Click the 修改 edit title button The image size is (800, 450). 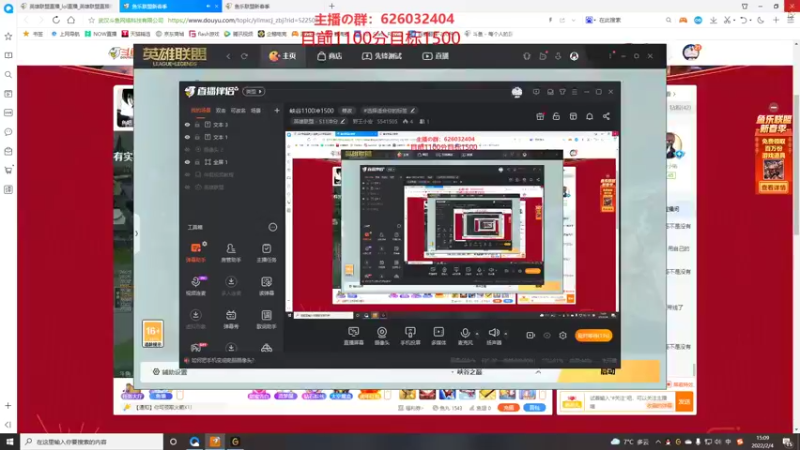click(347, 111)
